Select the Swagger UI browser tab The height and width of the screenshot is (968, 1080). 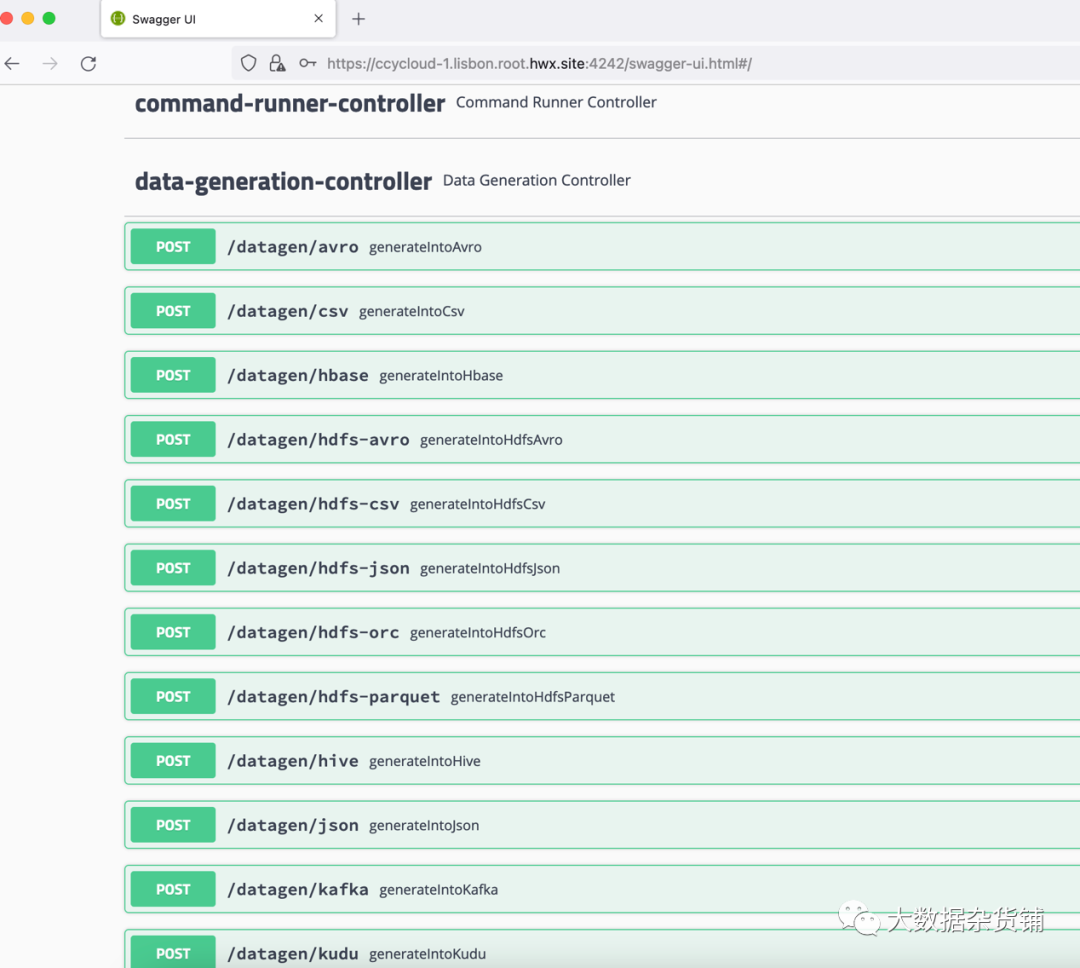[218, 19]
